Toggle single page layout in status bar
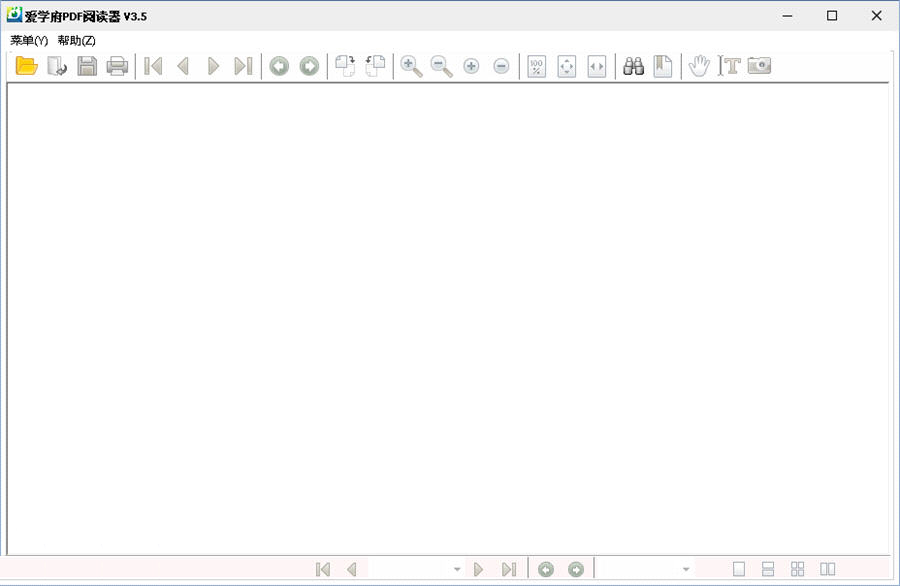This screenshot has width=900, height=586. pyautogui.click(x=739, y=569)
